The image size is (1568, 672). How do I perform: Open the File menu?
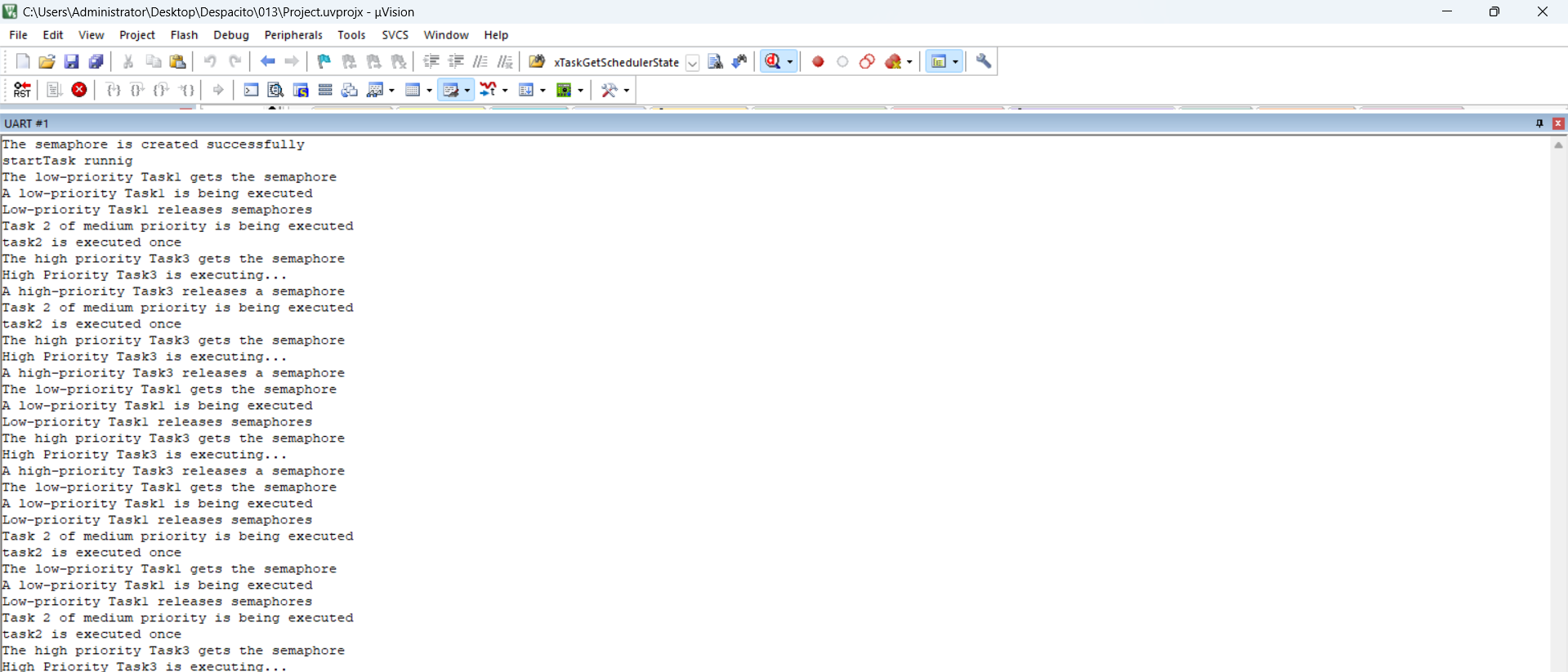[18, 35]
